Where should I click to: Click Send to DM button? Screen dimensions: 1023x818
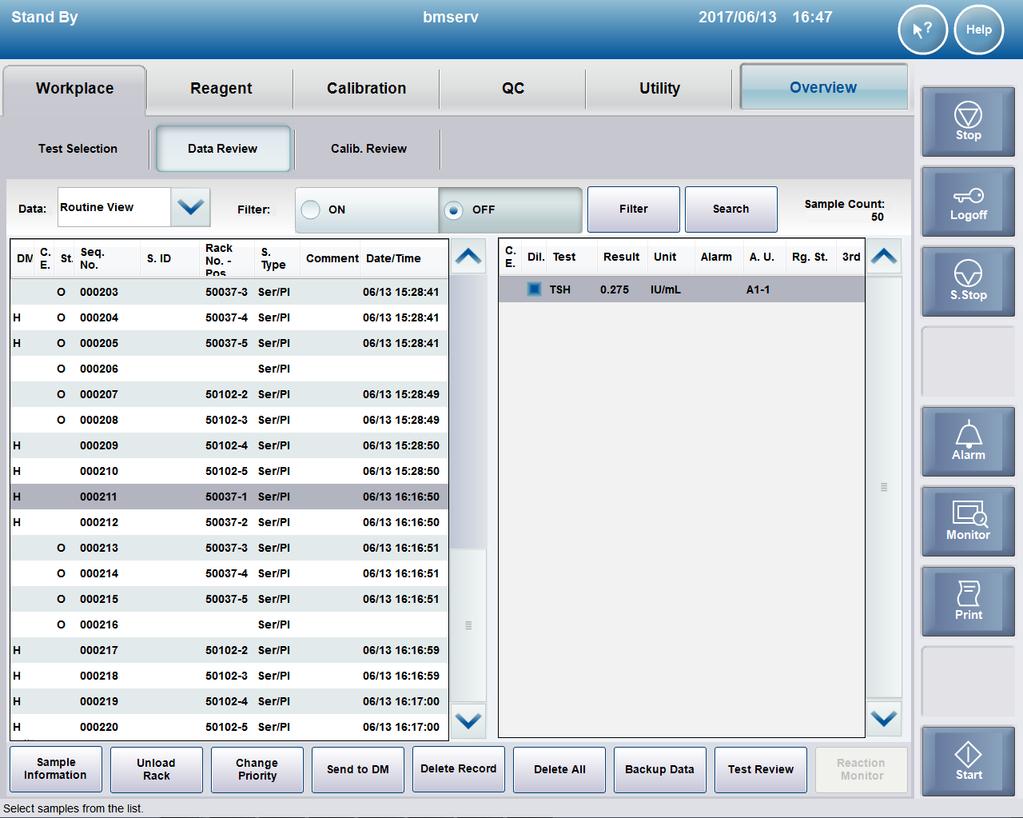358,769
